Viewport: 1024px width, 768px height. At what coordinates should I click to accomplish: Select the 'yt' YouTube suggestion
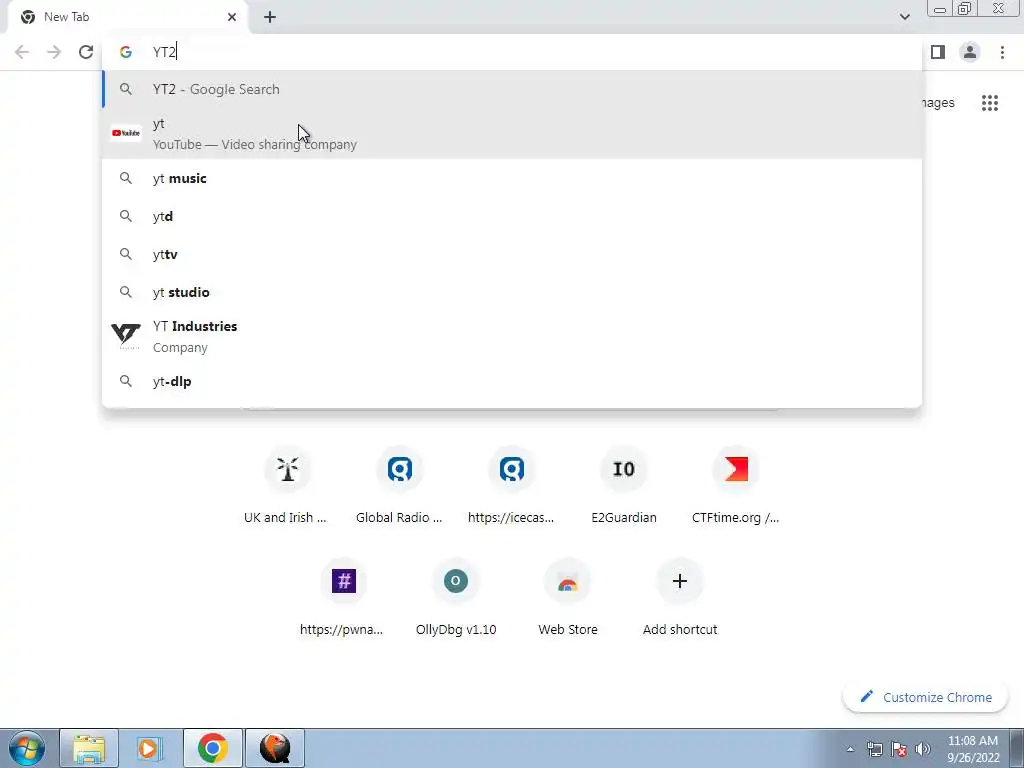(512, 134)
